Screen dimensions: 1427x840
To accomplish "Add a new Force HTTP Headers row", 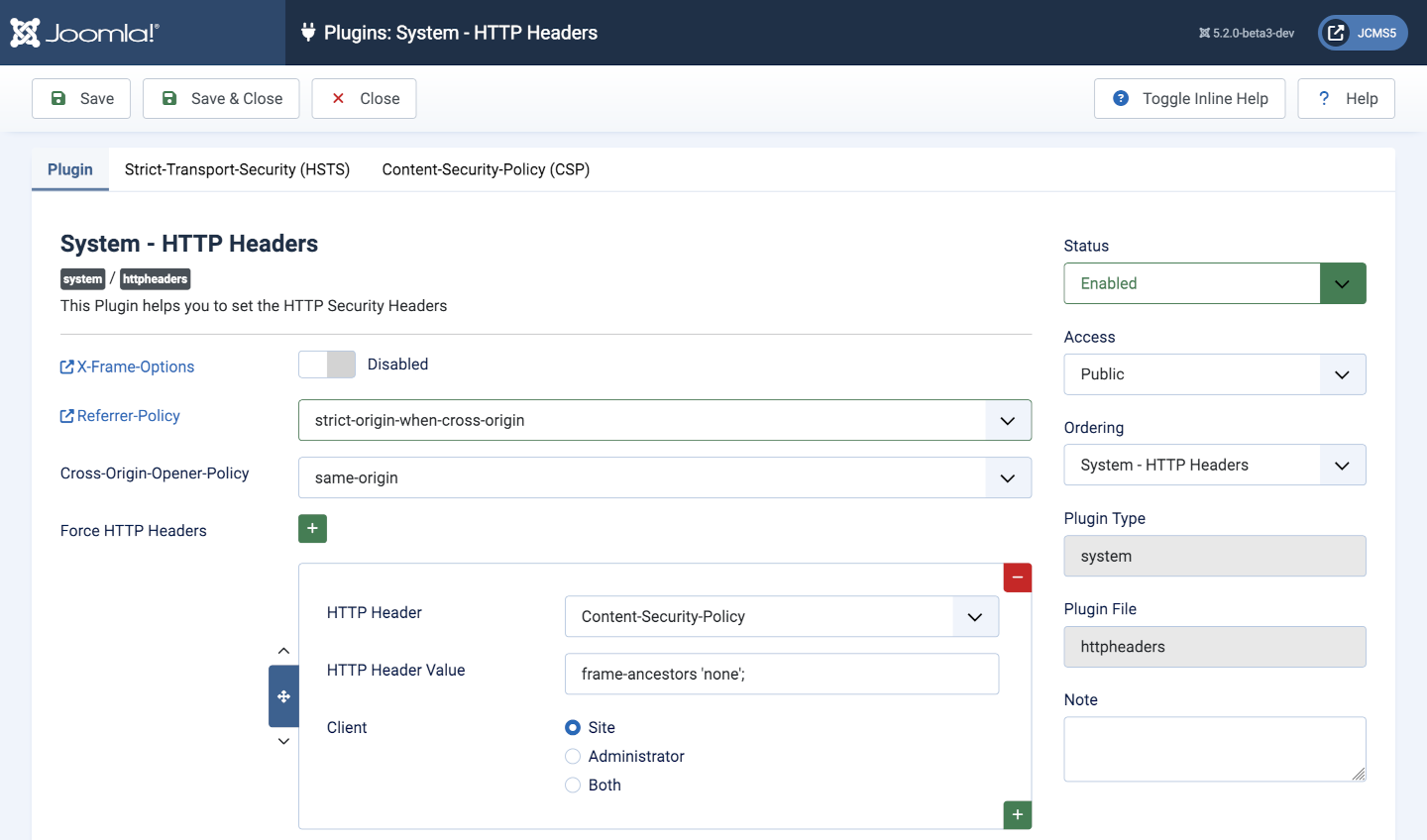I will [312, 529].
